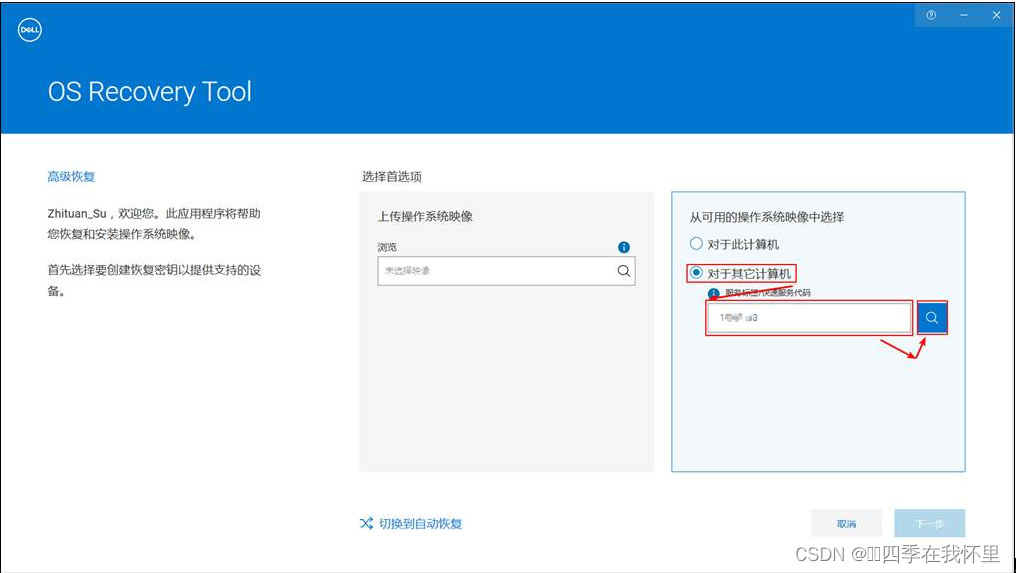Click the shuffle icon beside 切换到自动恢复
The height and width of the screenshot is (573, 1016).
coord(366,523)
